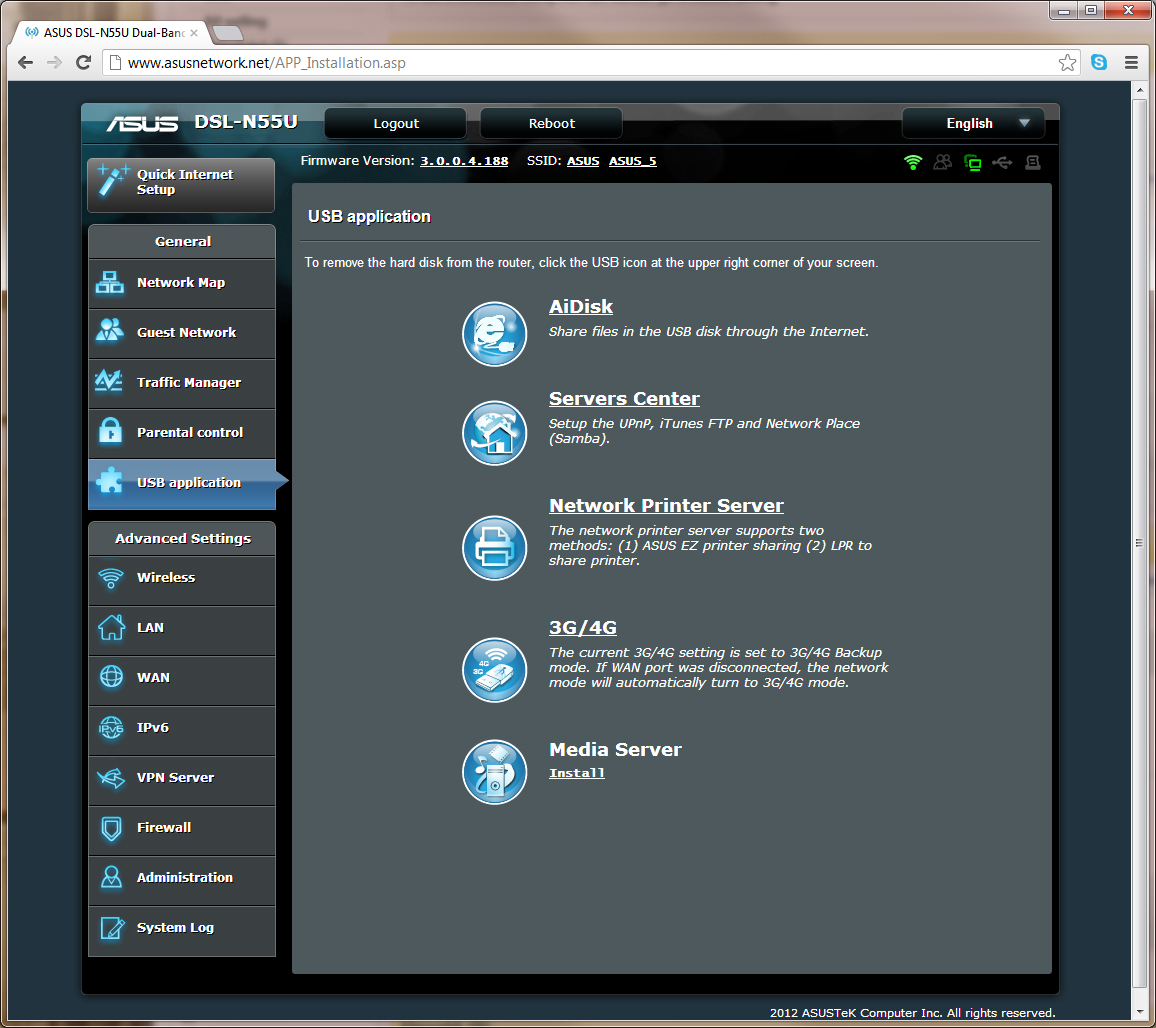Click the WAN globe sidebar icon
This screenshot has width=1156, height=1028.
click(111, 677)
